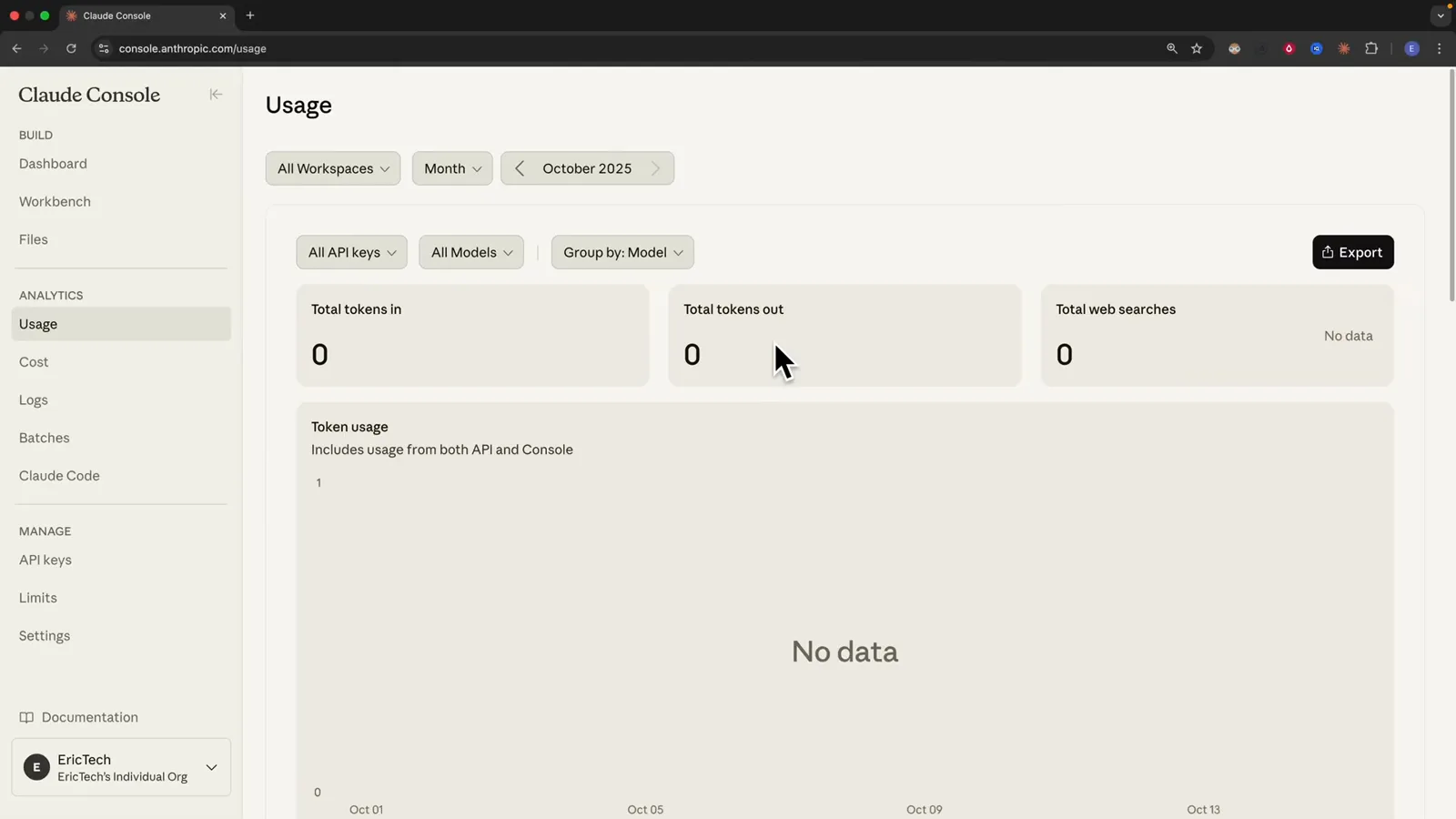Click the red extension icon in toolbar
Screen dimensions: 1456x819
[1289, 48]
